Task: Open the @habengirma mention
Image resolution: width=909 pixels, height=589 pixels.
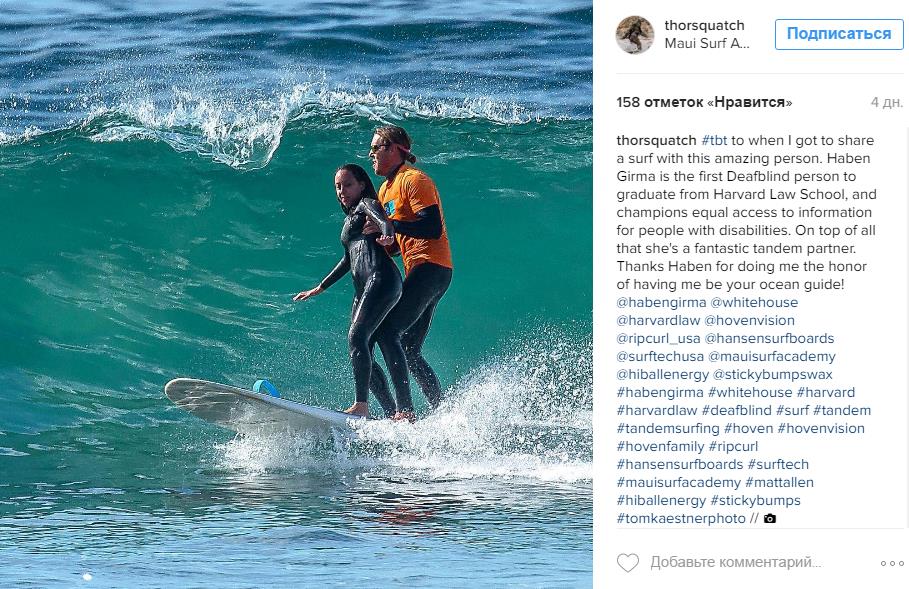Action: [661, 302]
